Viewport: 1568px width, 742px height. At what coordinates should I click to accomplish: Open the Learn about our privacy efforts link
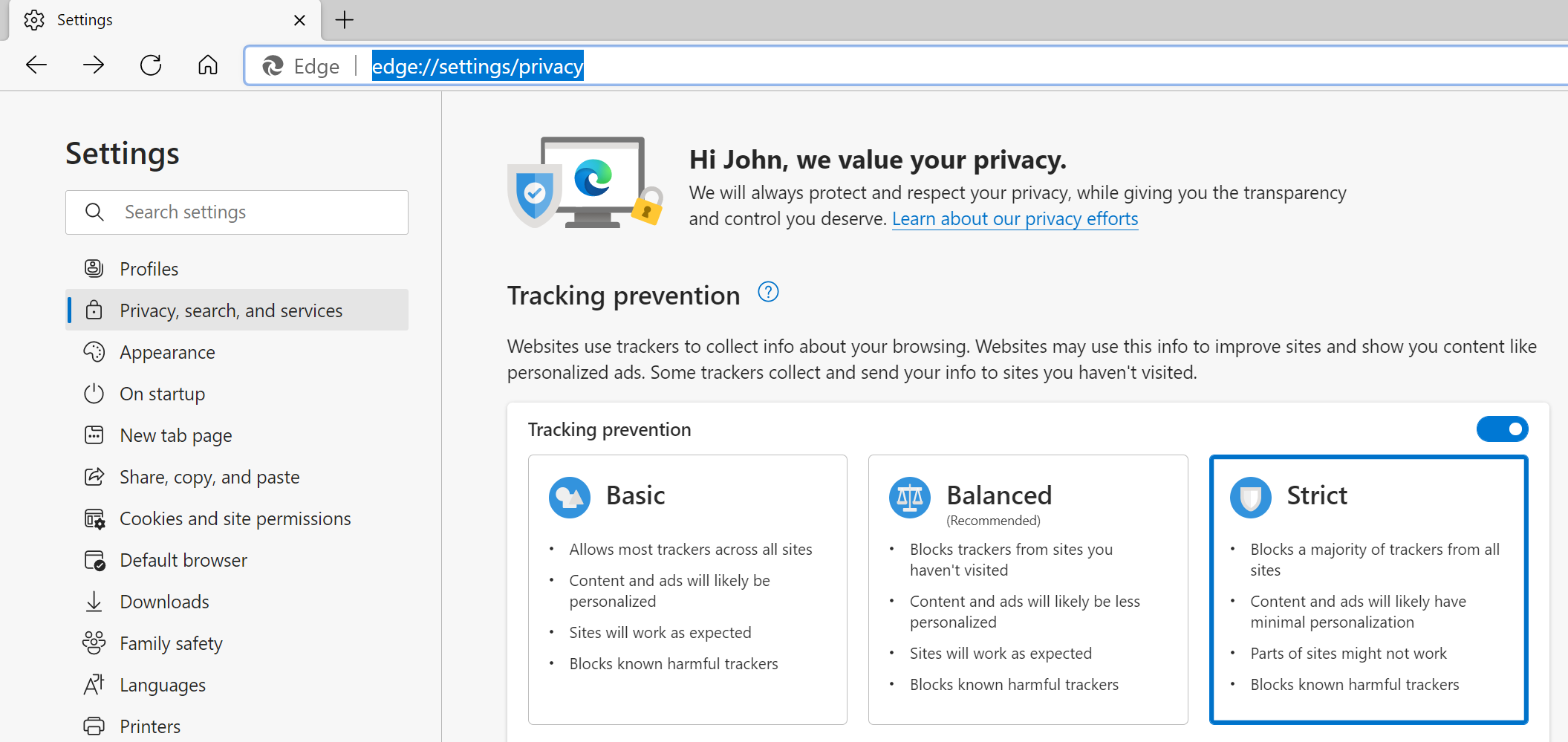click(x=1015, y=218)
